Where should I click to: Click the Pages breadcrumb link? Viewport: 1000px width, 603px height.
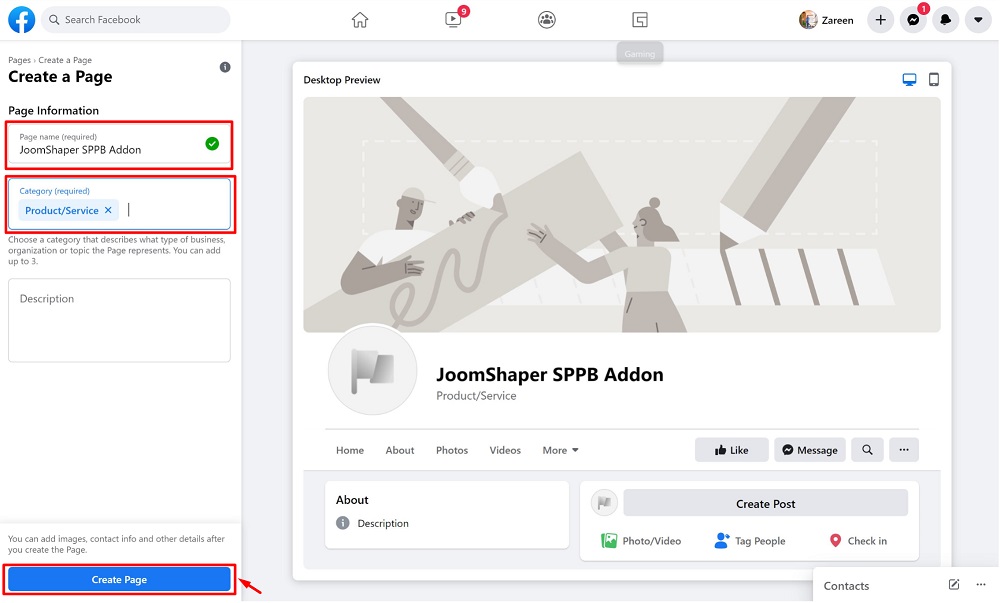pyautogui.click(x=19, y=61)
